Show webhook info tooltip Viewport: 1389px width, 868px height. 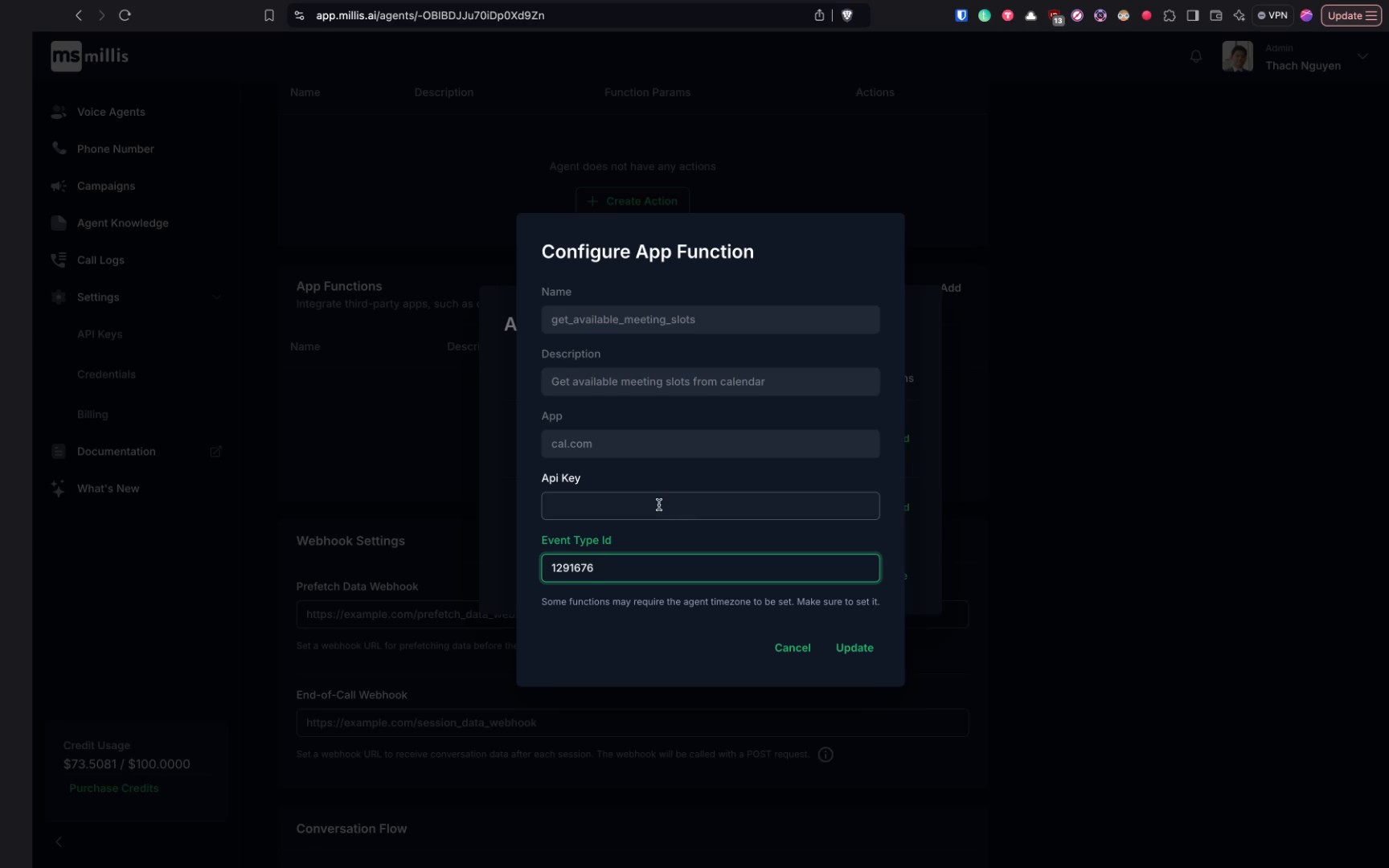[x=825, y=754]
